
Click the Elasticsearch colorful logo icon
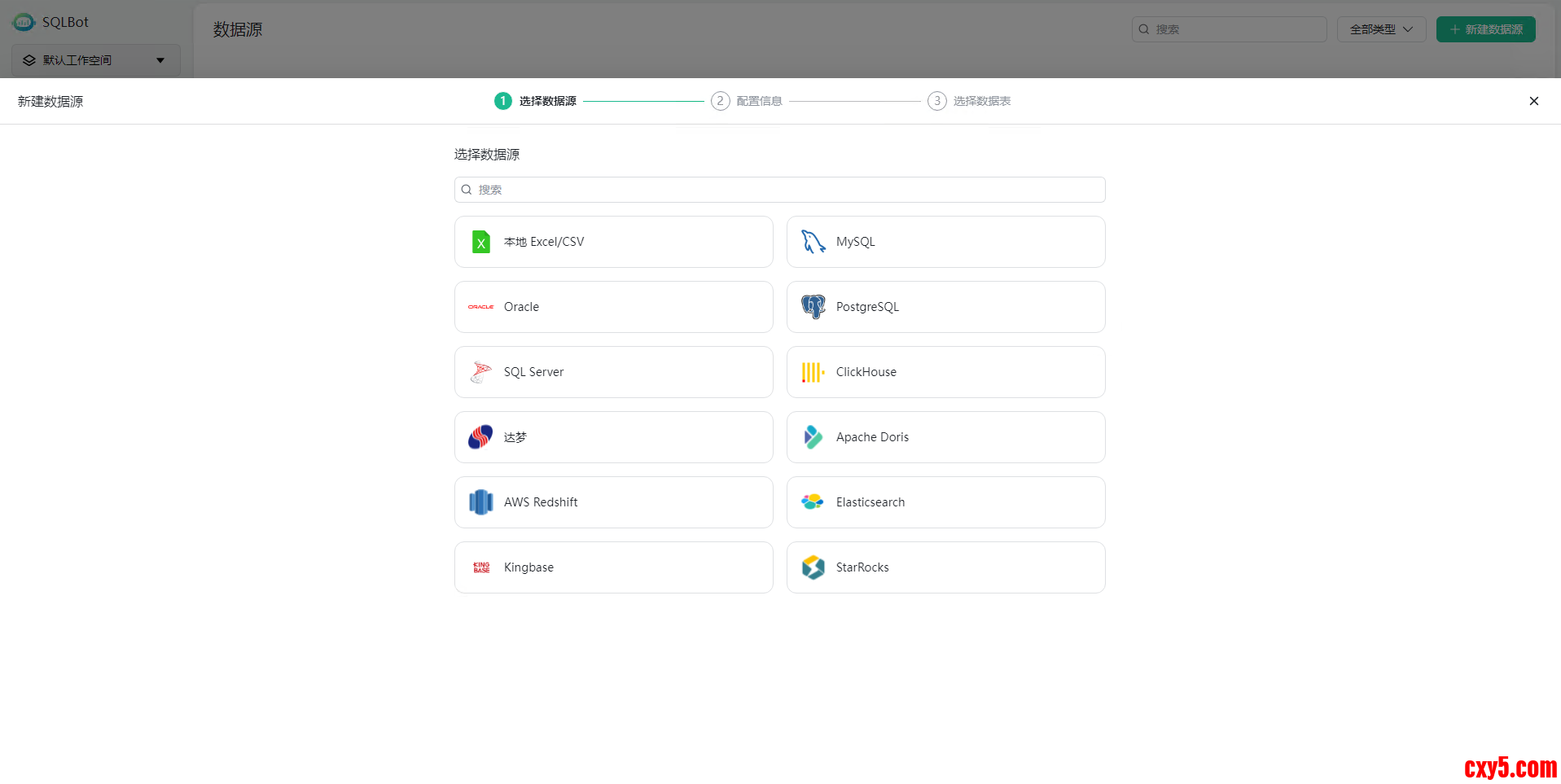(813, 502)
